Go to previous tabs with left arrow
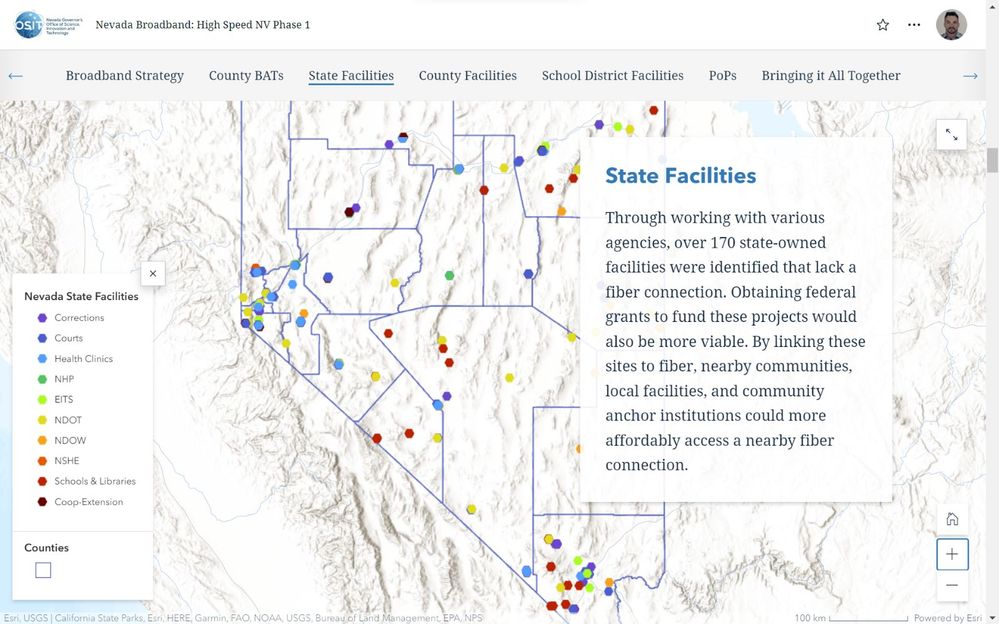The width and height of the screenshot is (999, 624). pos(15,76)
